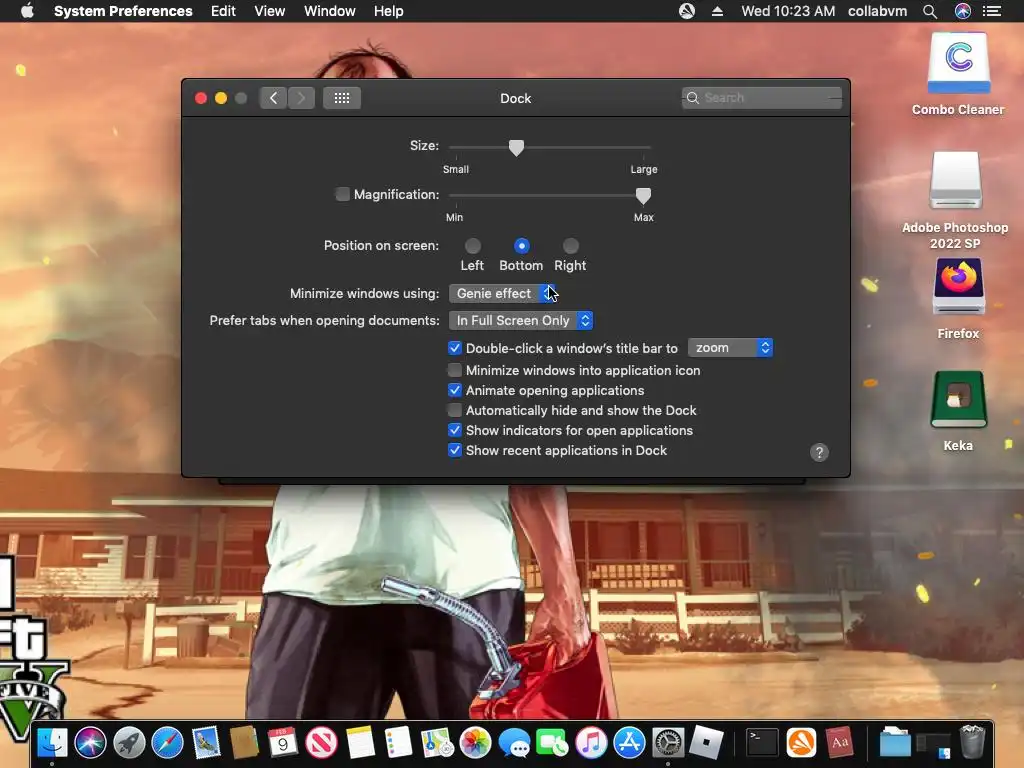The height and width of the screenshot is (768, 1024).
Task: Open Terminal icon in Dock
Action: [x=762, y=743]
